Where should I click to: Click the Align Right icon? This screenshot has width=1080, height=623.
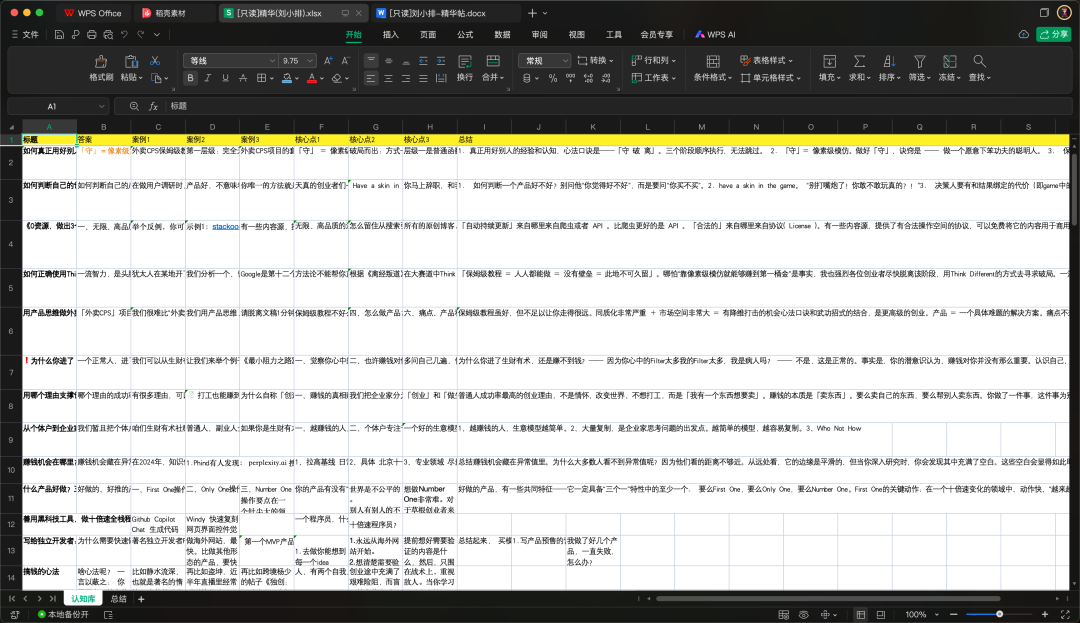(406, 78)
